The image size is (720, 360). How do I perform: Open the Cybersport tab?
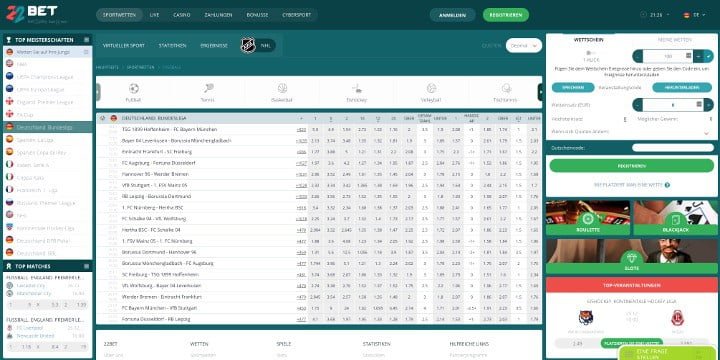coord(297,15)
